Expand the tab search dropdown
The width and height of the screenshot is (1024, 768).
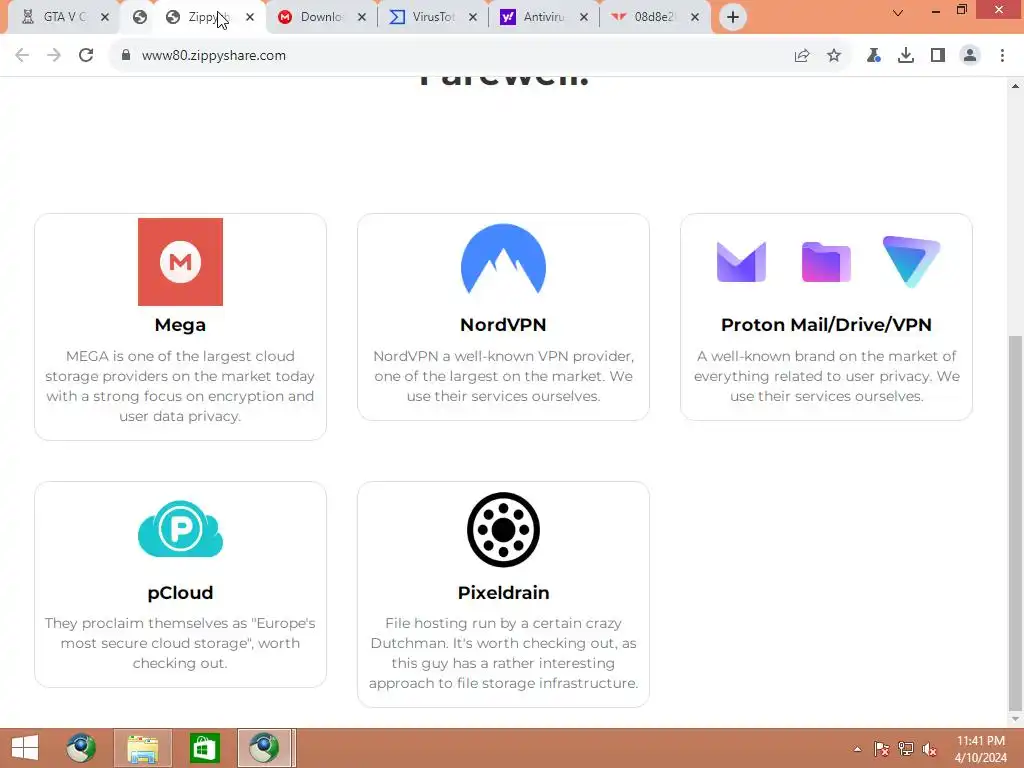(x=898, y=13)
